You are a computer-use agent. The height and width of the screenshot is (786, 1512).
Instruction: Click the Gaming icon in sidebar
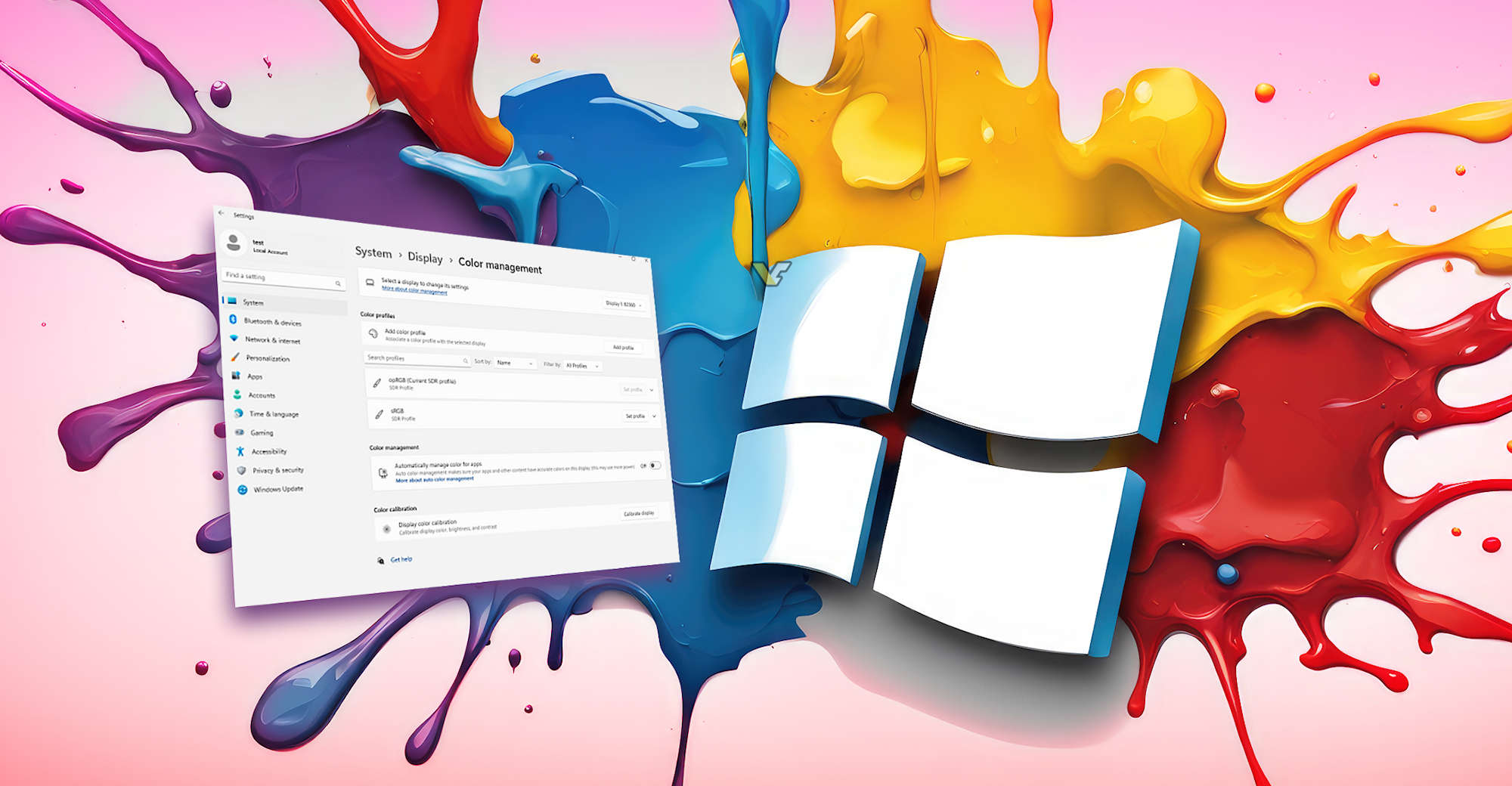coord(239,432)
